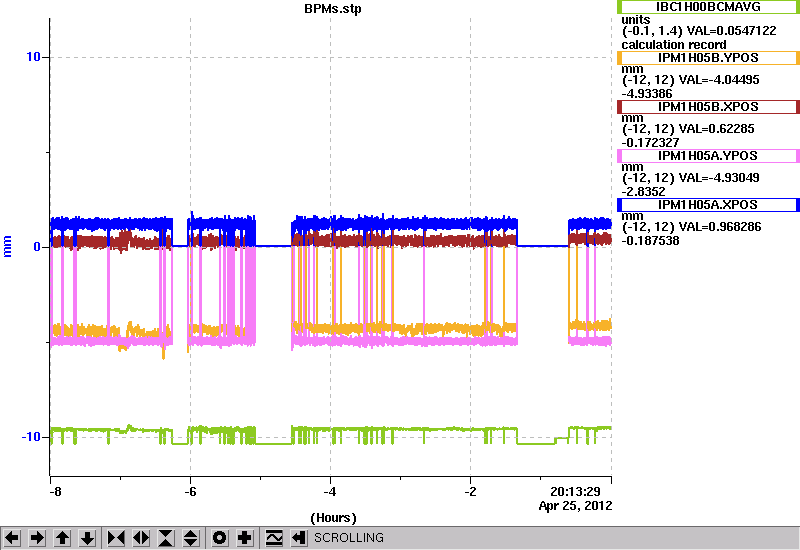
Task: Click the y-axis label 0
Action: coord(37,247)
